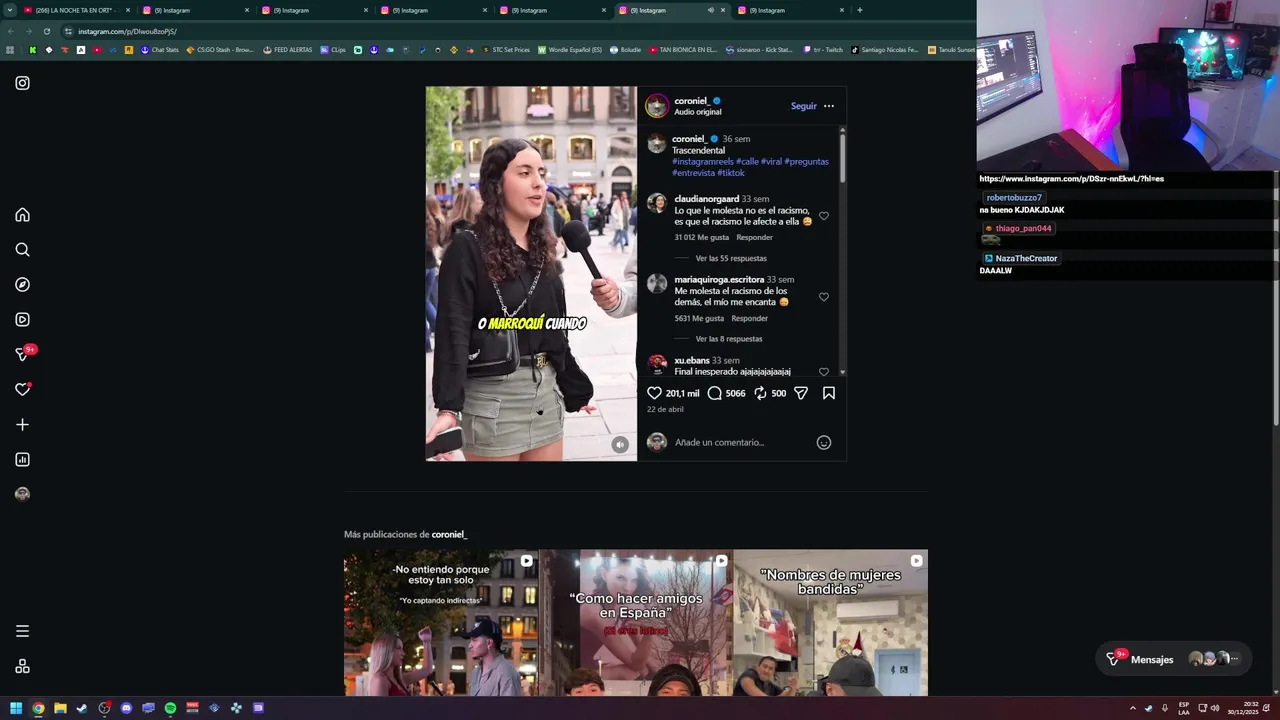Click the taskbar volume icon
The image size is (1280, 720).
pyautogui.click(x=1215, y=708)
